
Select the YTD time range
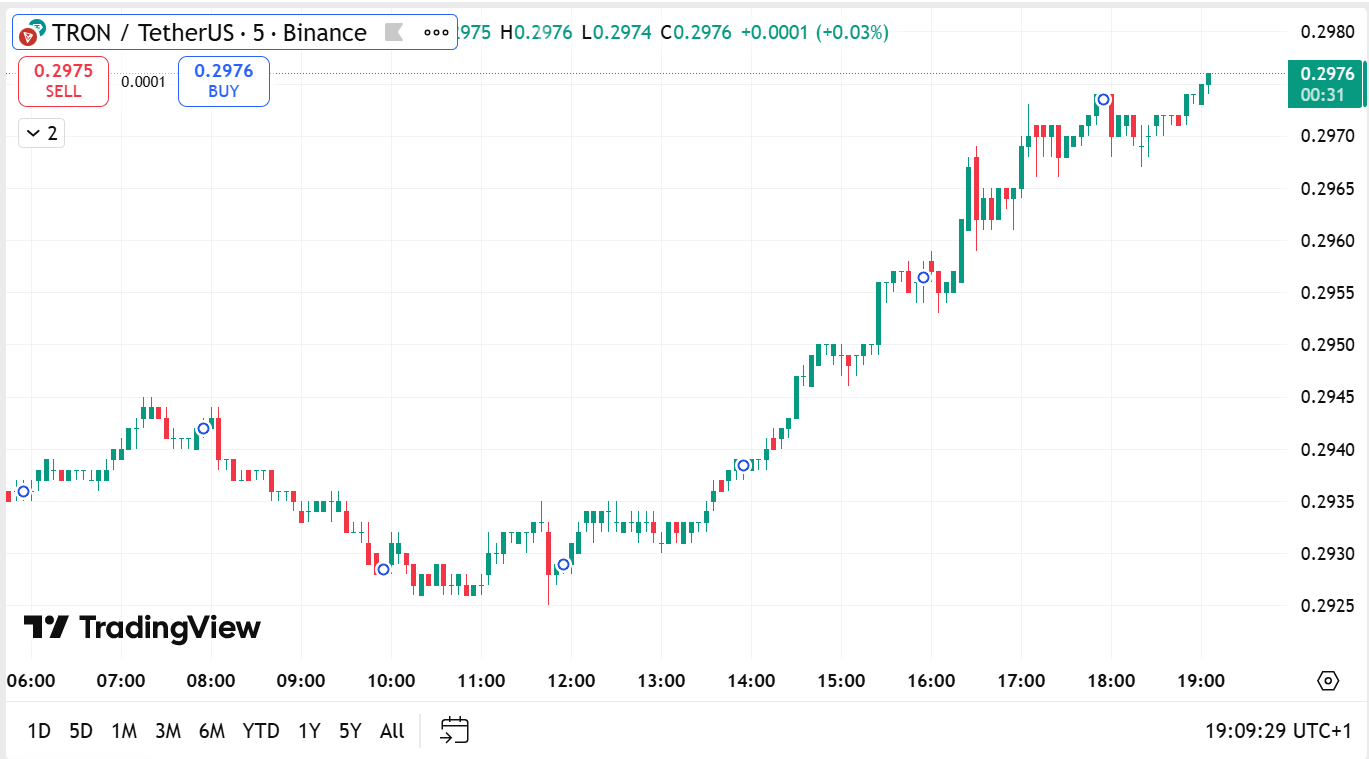(261, 731)
